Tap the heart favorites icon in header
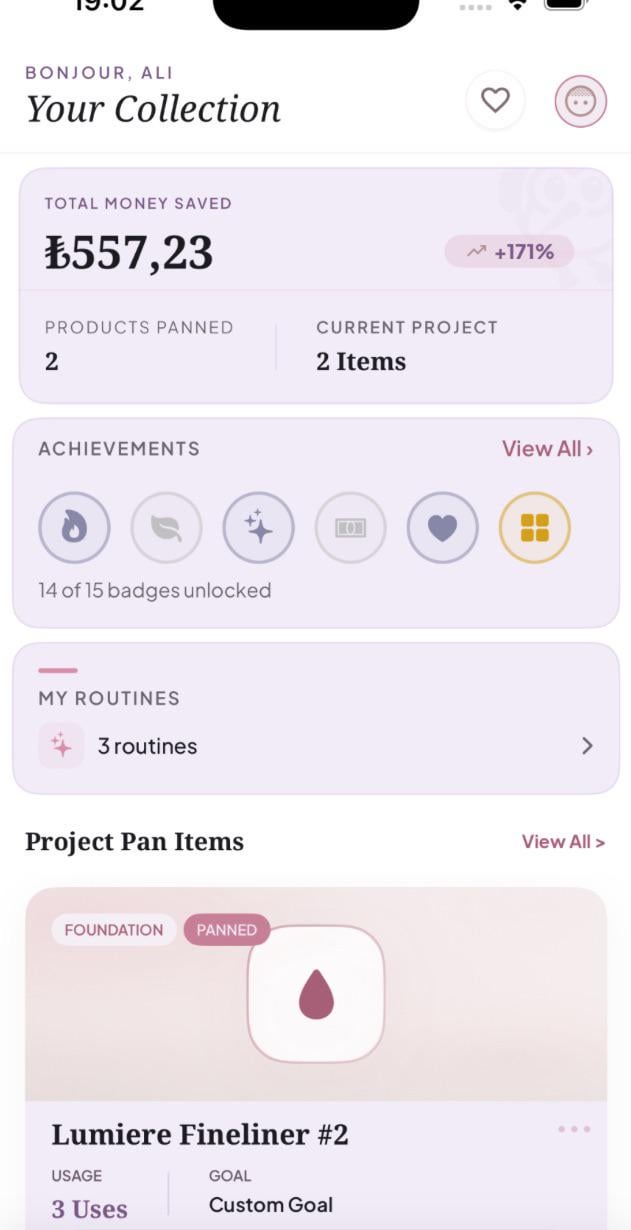Screen dimensions: 631x1230 point(495,100)
